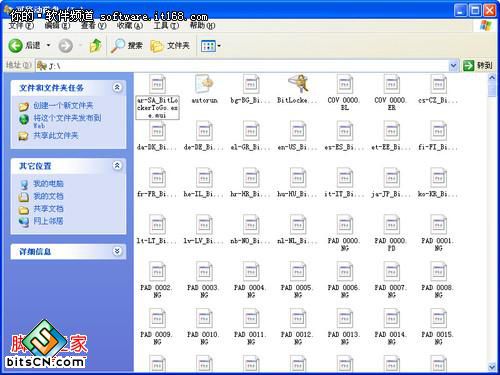Expand the address bar dropdown arrow
Image resolution: width=500 pixels, height=375 pixels.
click(x=453, y=66)
